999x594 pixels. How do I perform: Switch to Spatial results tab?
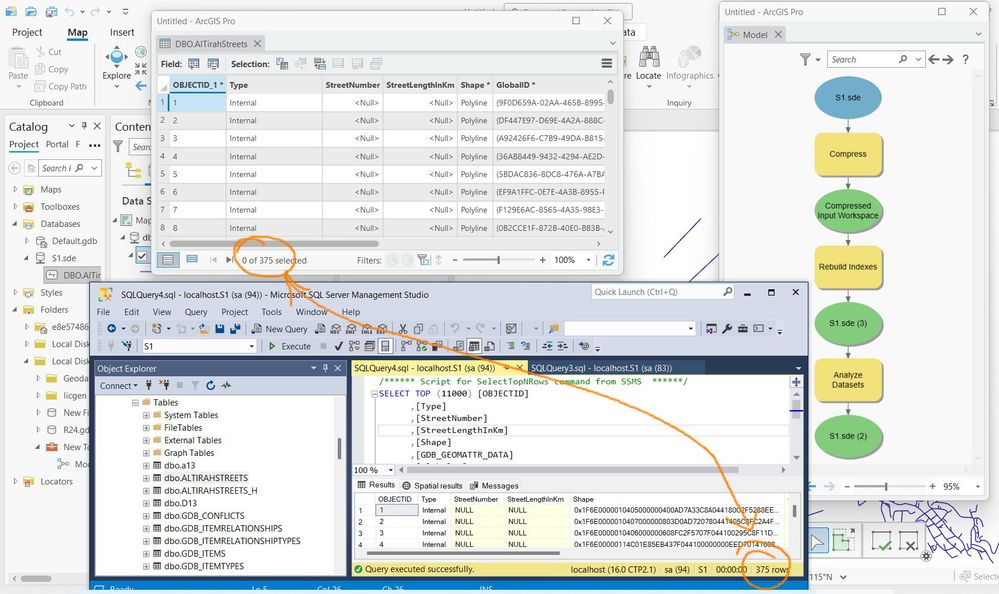point(433,486)
